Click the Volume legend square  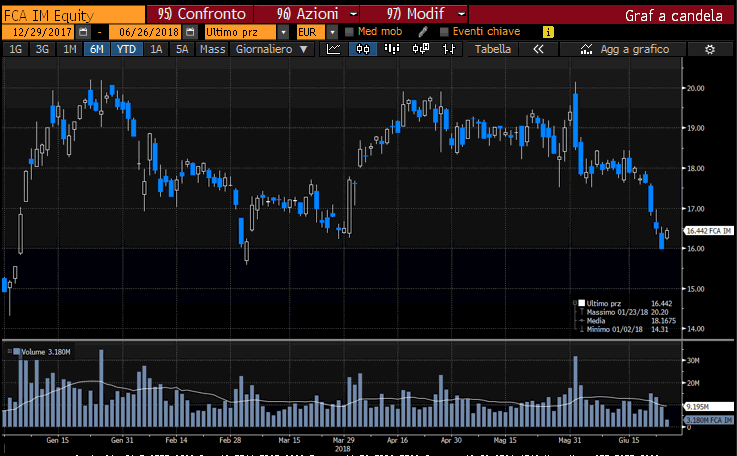point(16,352)
